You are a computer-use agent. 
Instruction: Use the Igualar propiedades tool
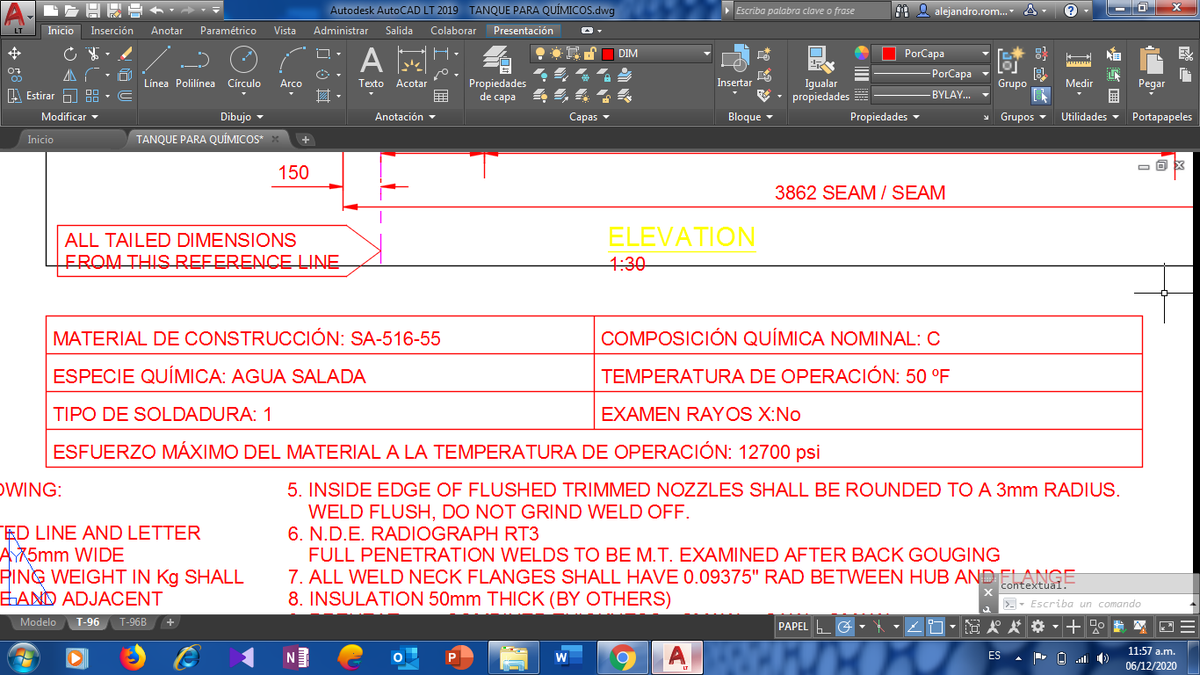point(821,74)
